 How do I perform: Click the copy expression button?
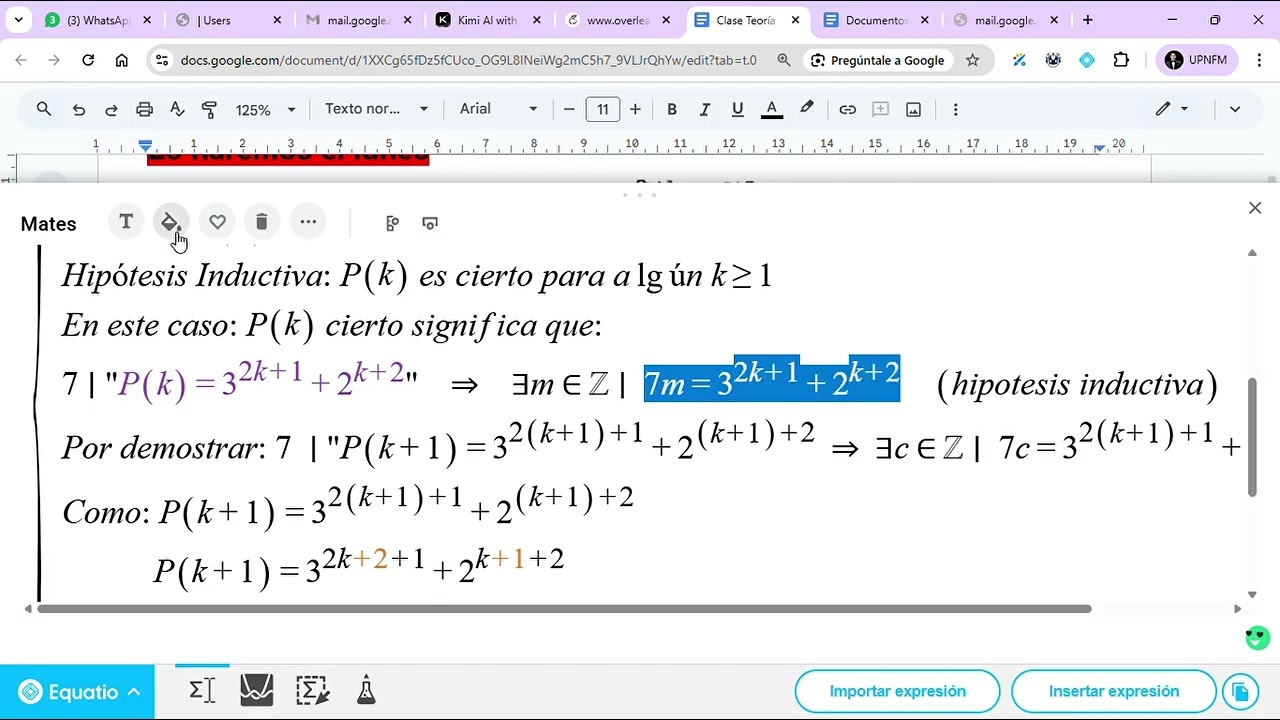(x=1240, y=691)
